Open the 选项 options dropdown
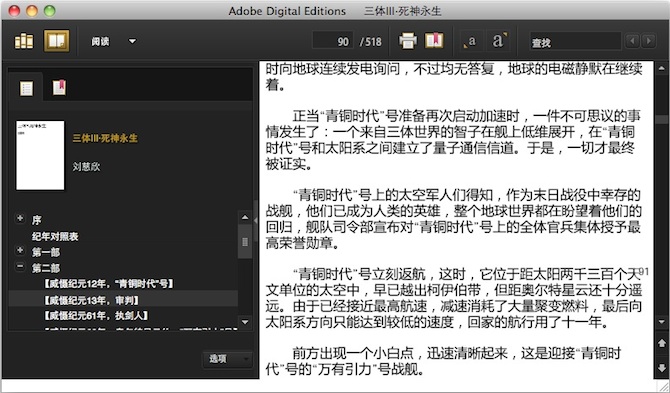Image resolution: width=670 pixels, height=393 pixels. pos(227,359)
